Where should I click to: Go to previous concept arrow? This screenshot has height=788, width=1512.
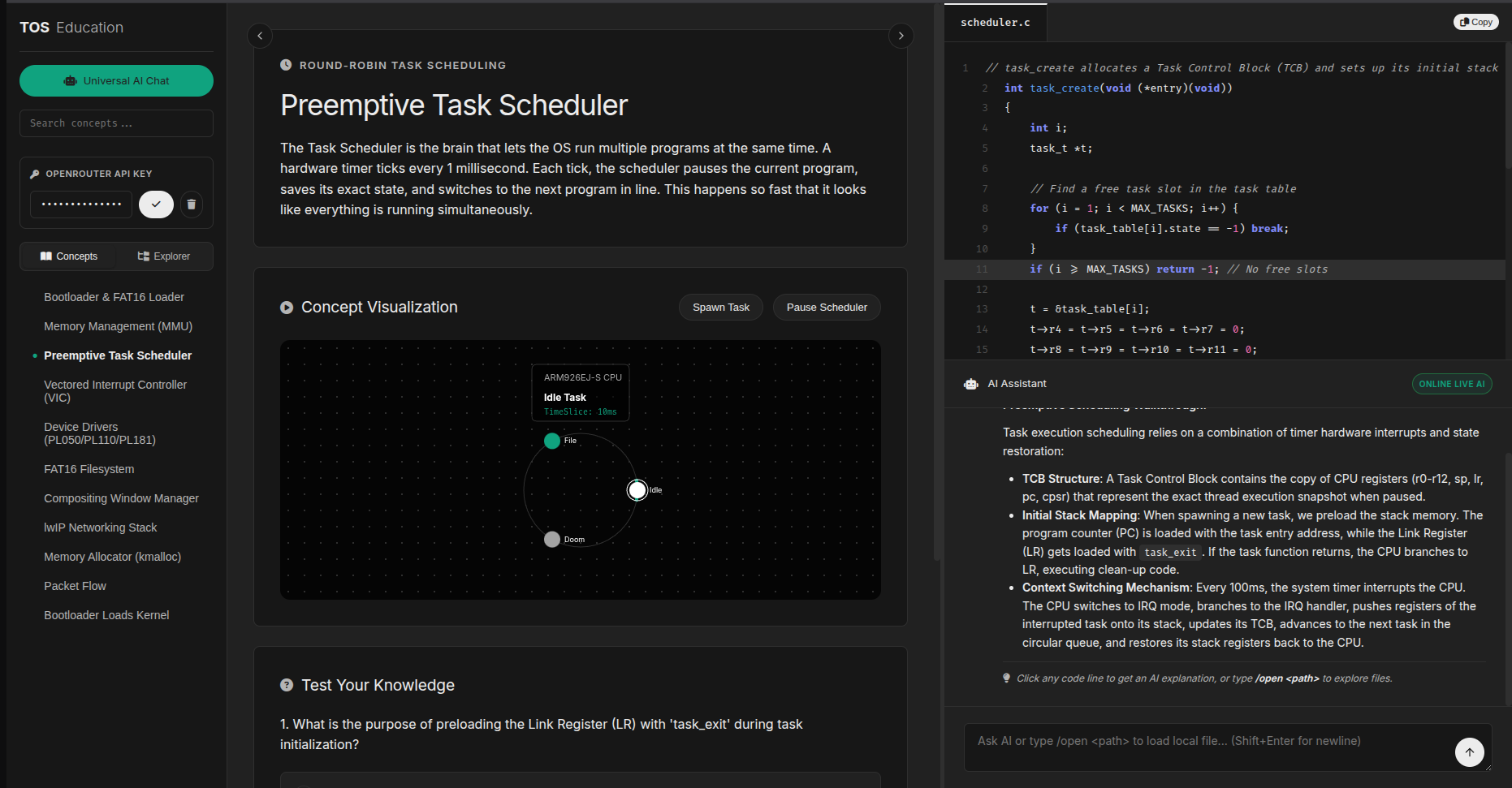pos(260,36)
